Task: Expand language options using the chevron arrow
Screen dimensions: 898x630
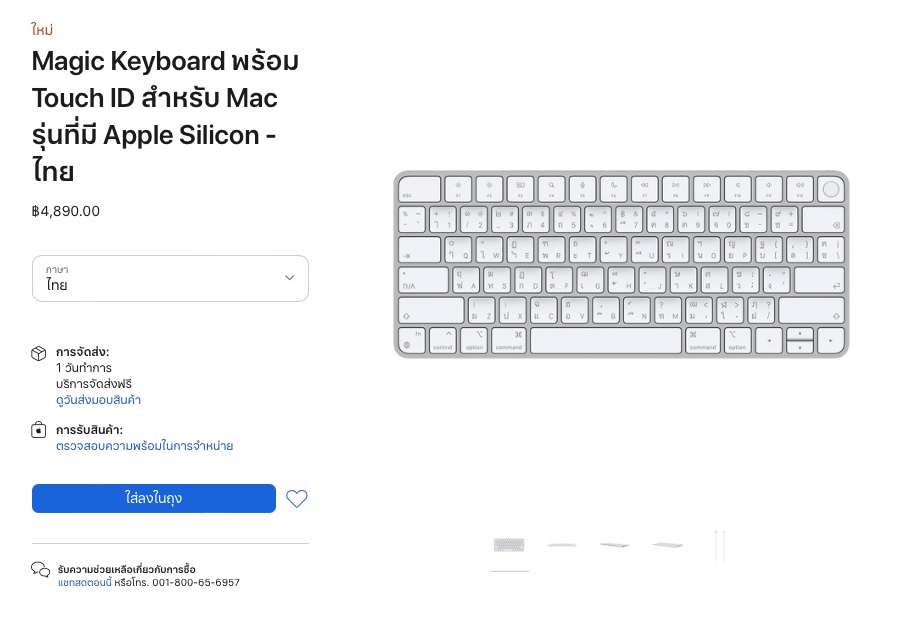Action: [x=290, y=278]
